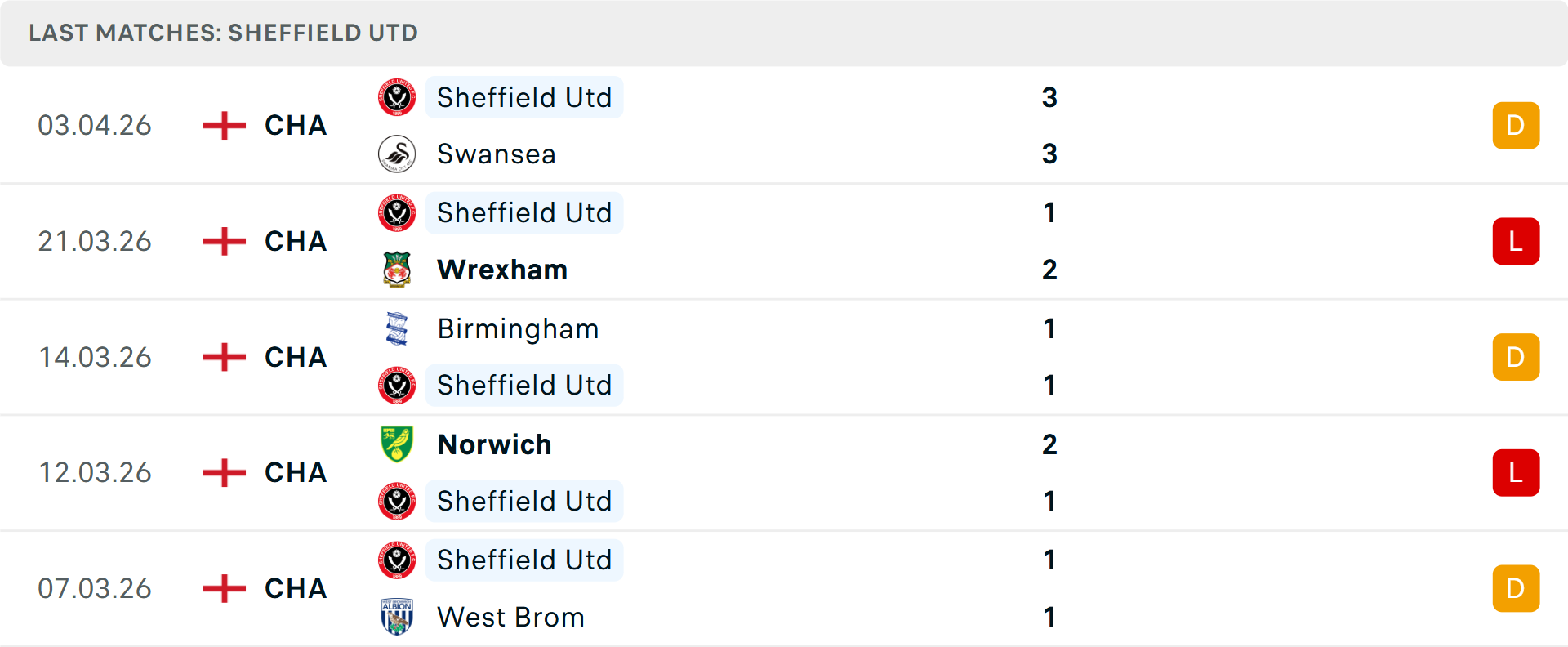Click the Wrexham club crest
The width and height of the screenshot is (1568, 647).
pos(395,270)
